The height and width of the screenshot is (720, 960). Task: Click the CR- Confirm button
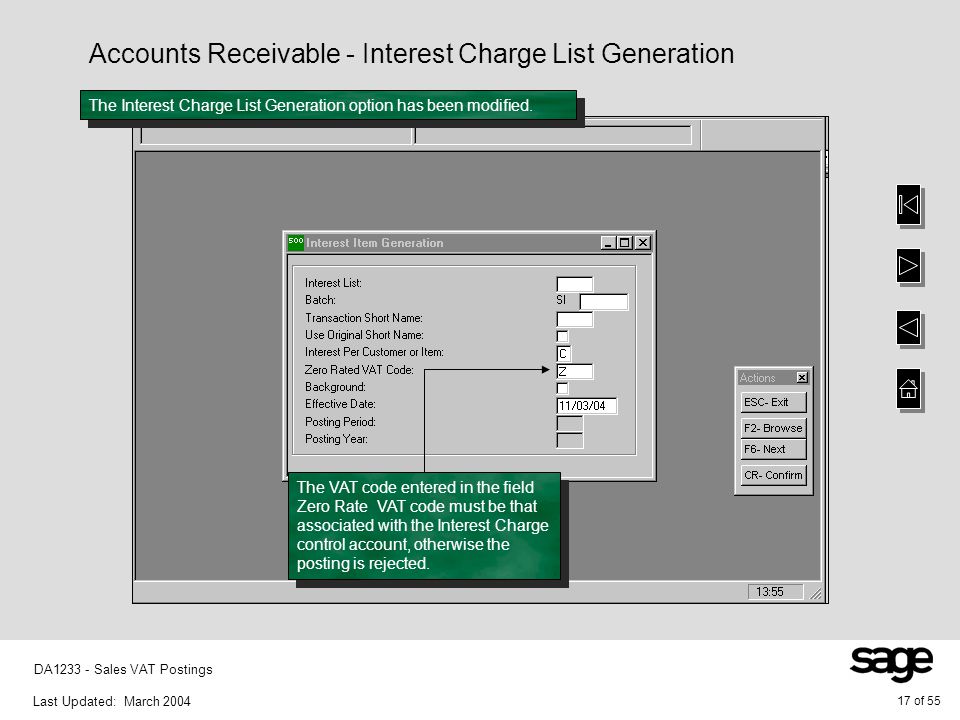773,475
